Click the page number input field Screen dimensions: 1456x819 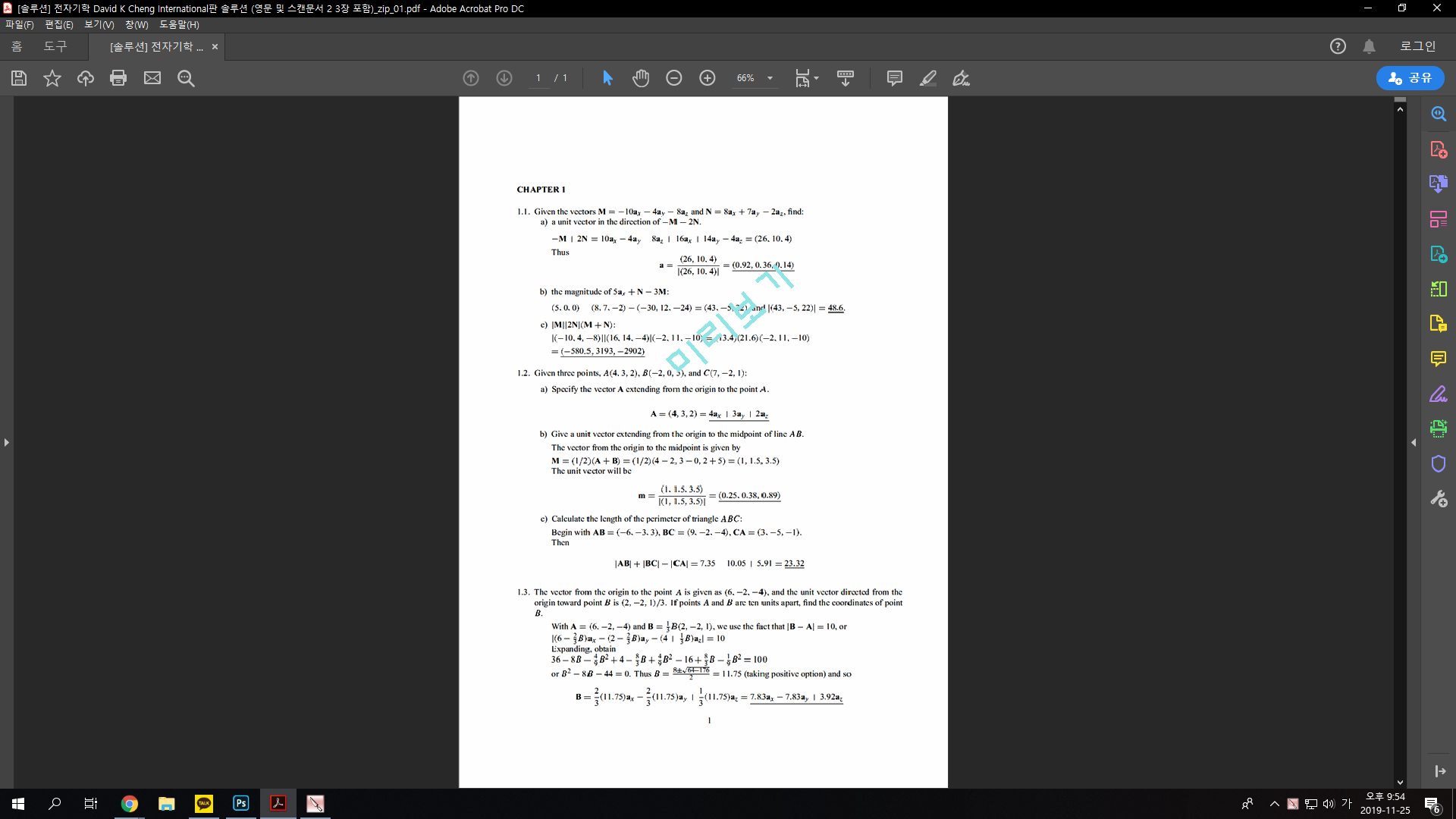(x=538, y=78)
